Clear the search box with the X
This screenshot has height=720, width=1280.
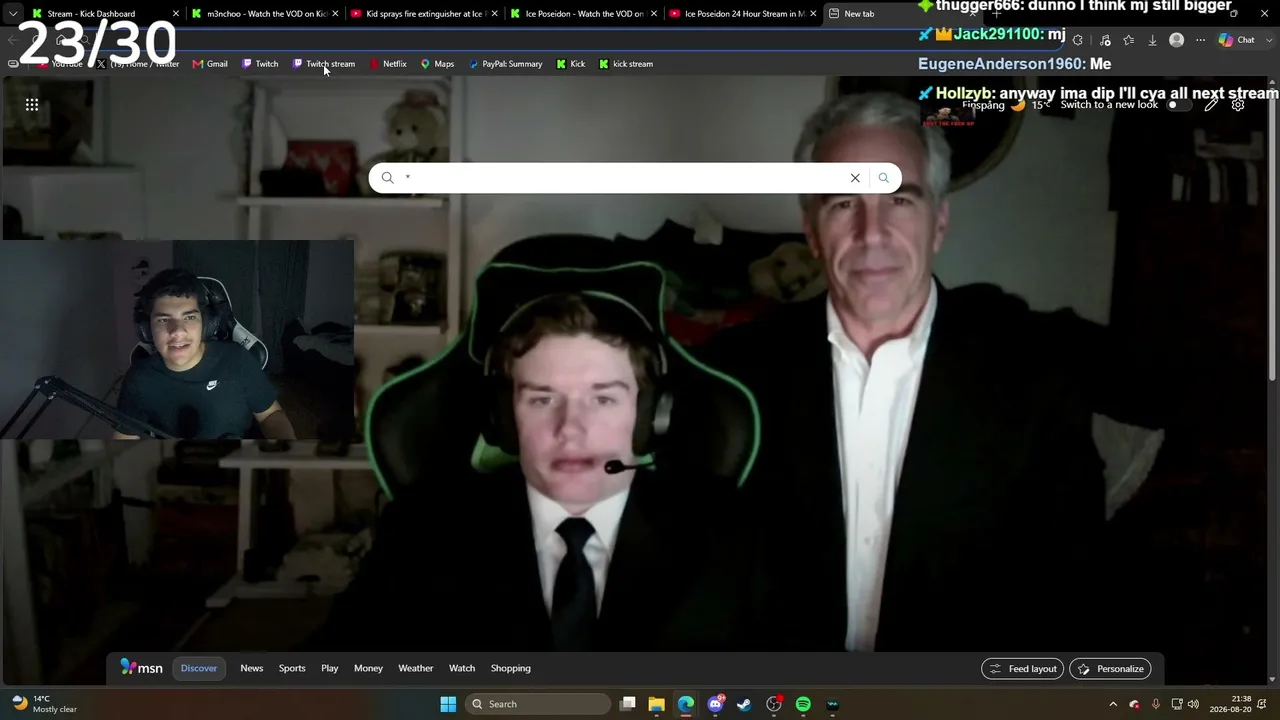(x=855, y=178)
